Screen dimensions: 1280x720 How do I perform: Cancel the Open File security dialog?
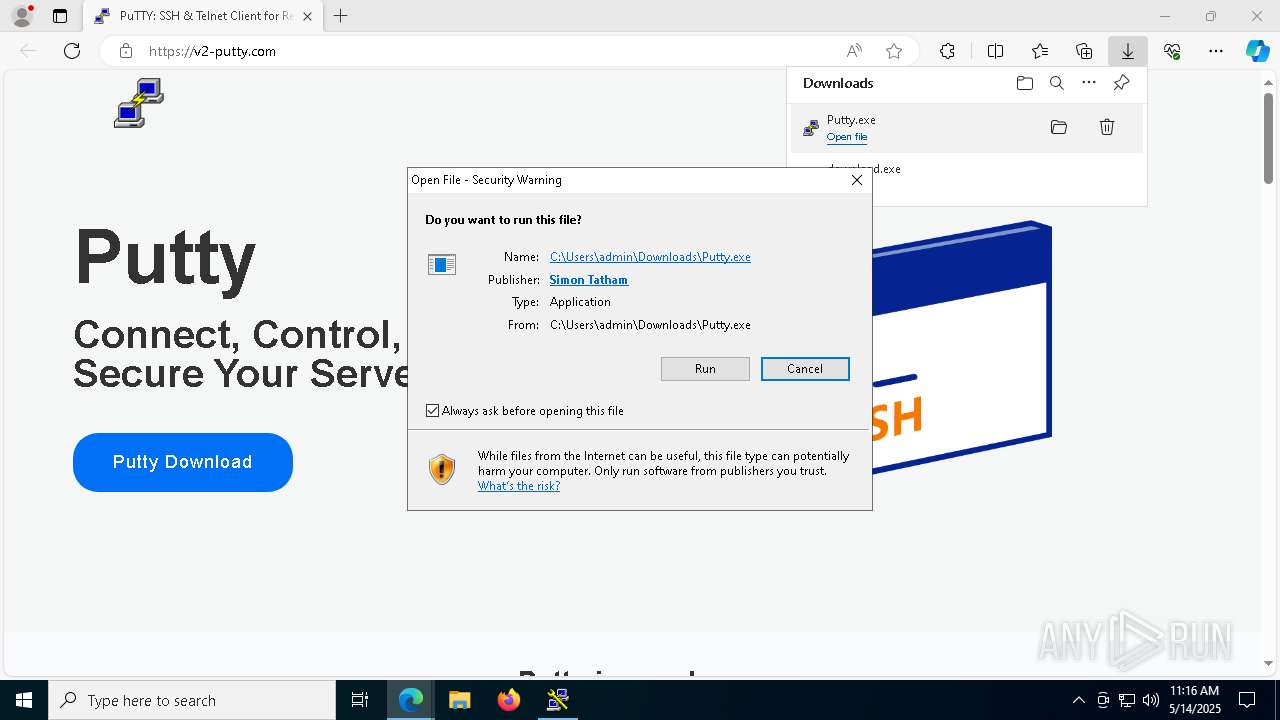(805, 369)
